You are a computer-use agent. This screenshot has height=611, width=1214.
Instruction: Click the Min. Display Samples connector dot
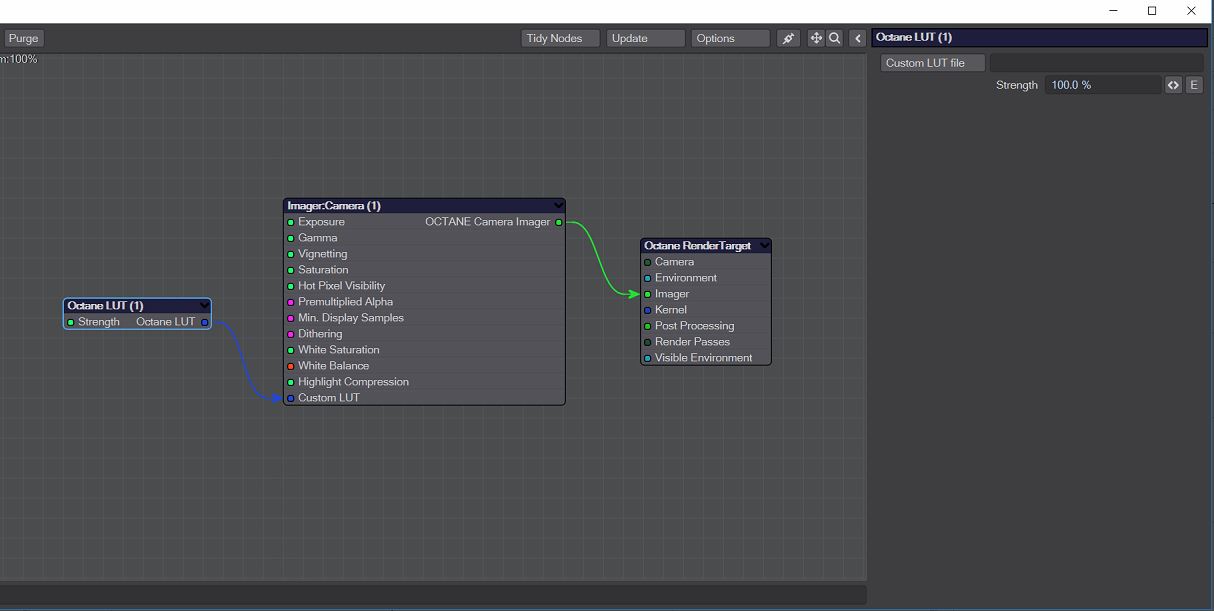click(x=291, y=318)
